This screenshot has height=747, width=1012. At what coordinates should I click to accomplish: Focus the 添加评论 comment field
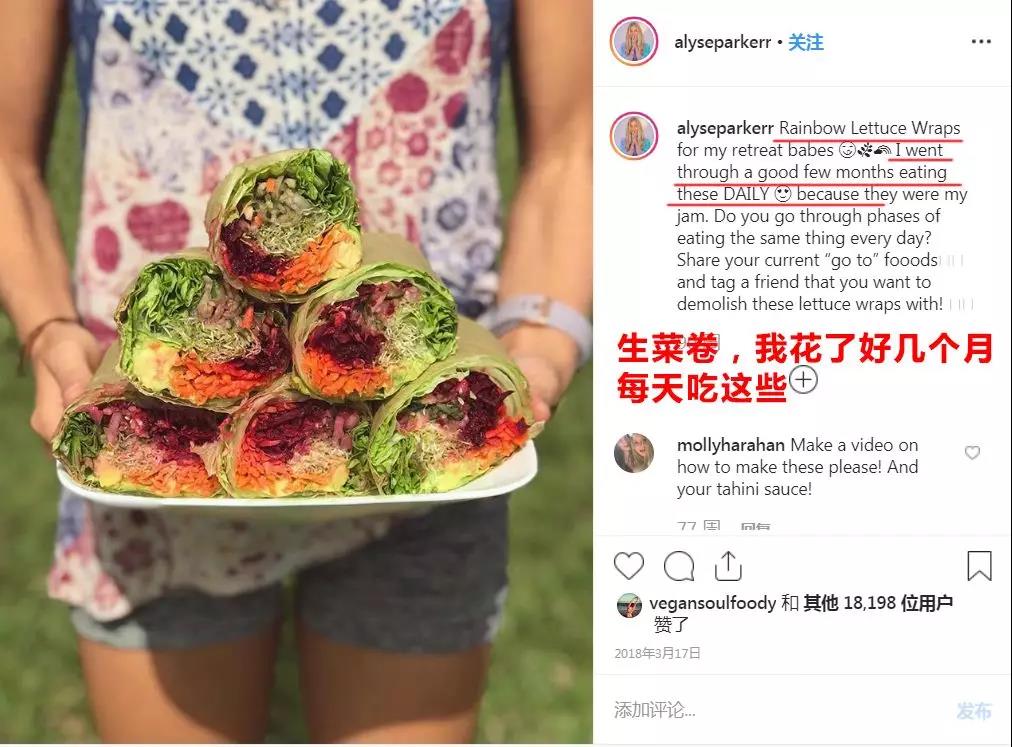[x=774, y=710]
